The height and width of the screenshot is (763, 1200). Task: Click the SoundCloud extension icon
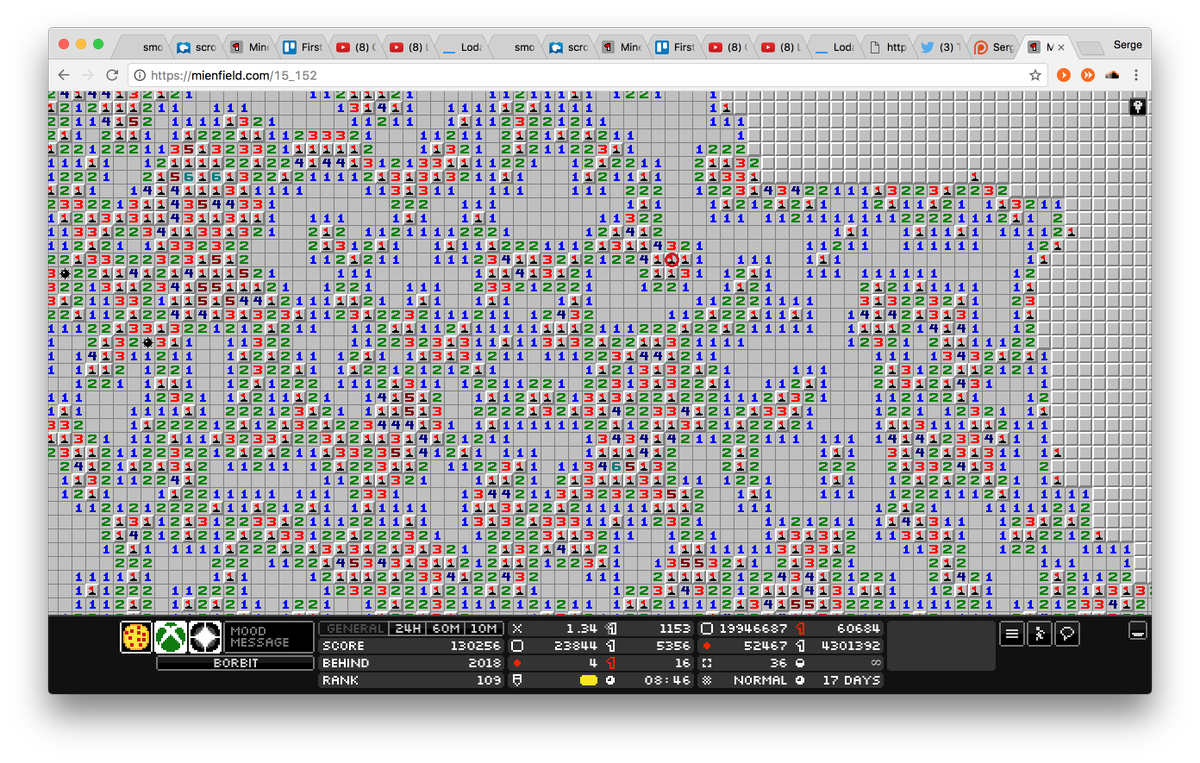click(x=1112, y=75)
